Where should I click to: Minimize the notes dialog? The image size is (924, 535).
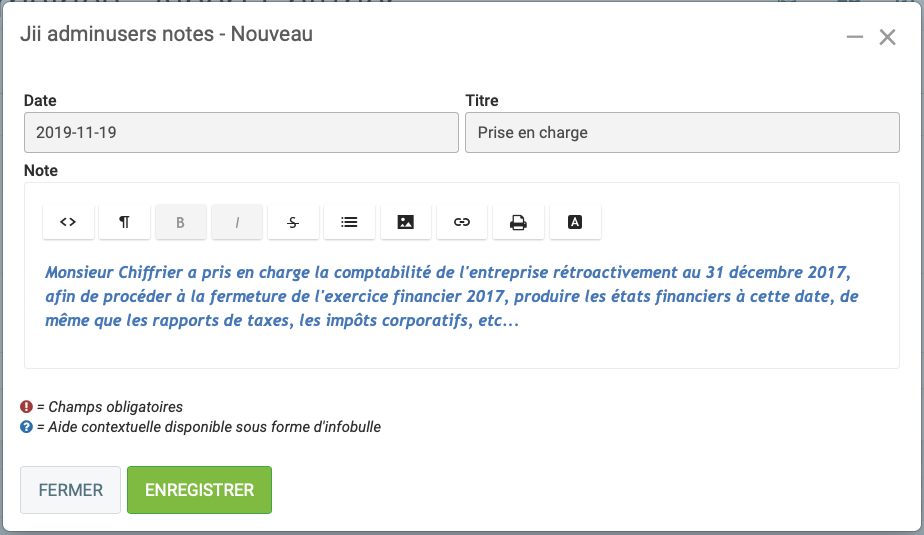854,37
